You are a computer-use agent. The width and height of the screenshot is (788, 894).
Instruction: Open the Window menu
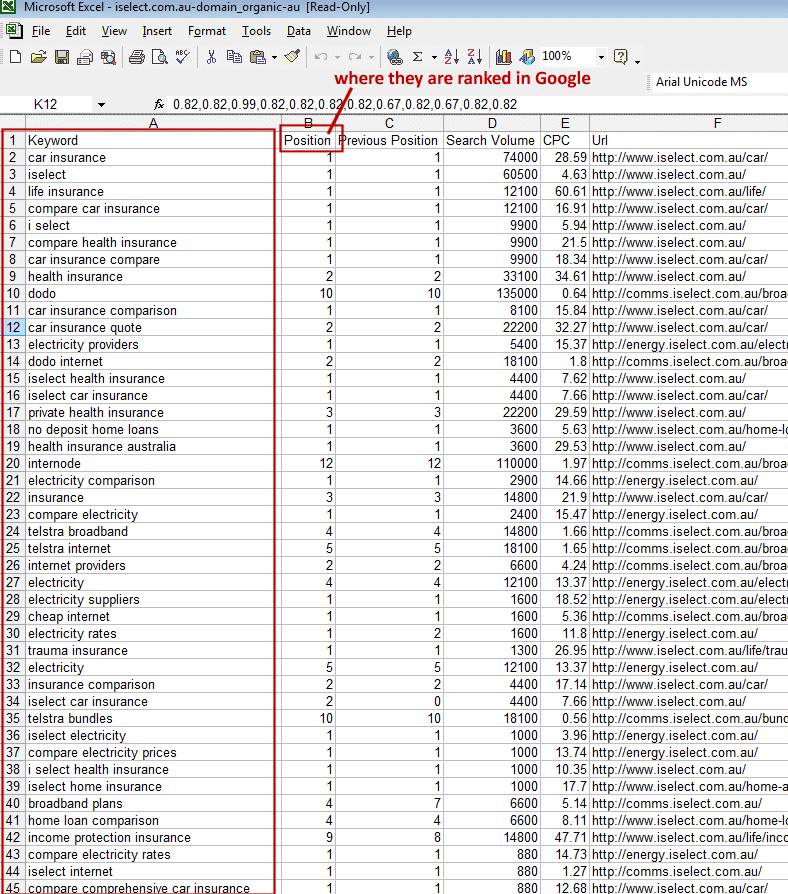click(348, 31)
